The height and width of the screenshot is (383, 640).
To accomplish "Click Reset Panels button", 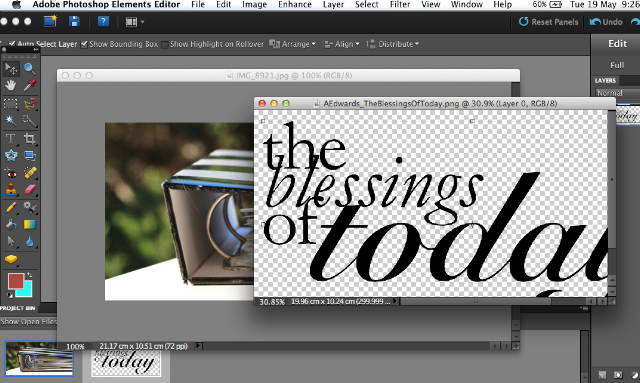I will [548, 22].
